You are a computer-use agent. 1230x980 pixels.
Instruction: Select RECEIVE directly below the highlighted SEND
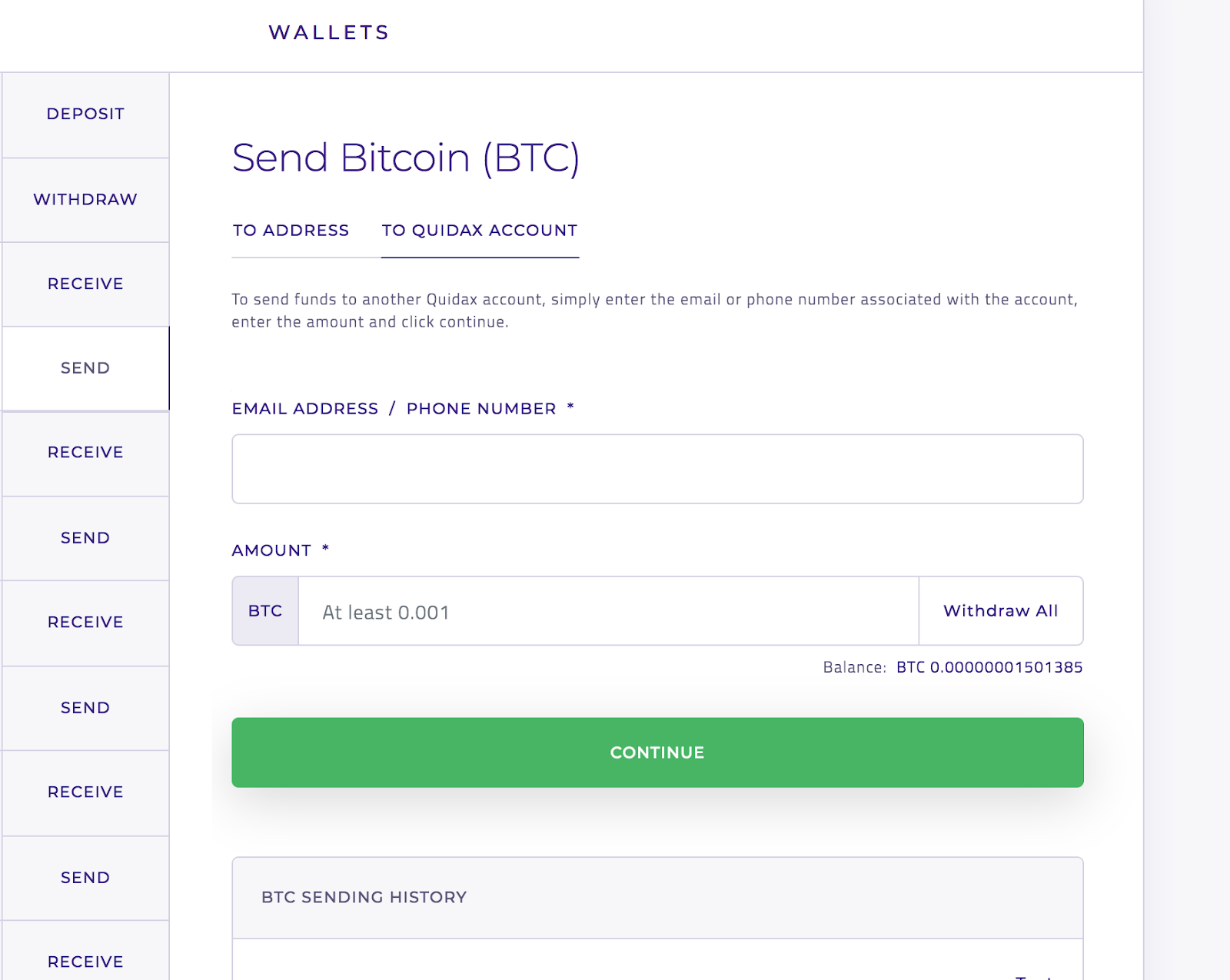click(85, 453)
